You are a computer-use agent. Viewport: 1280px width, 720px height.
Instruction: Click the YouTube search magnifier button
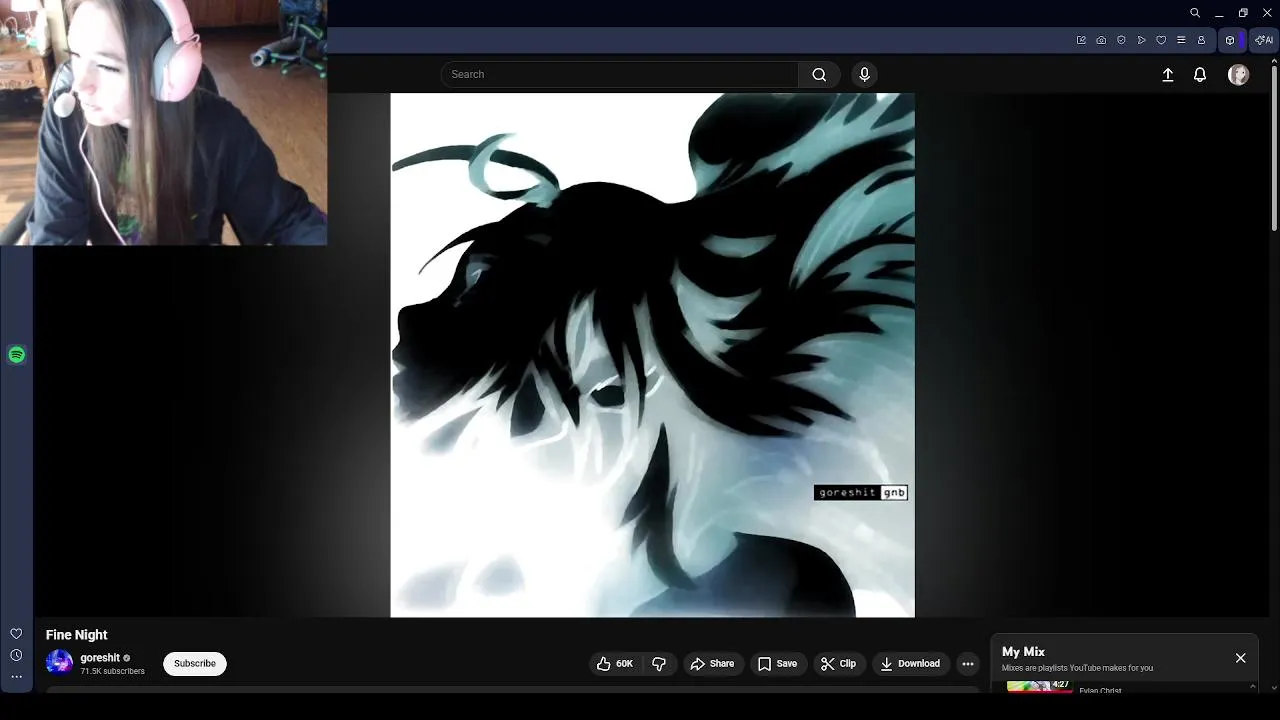pos(819,74)
